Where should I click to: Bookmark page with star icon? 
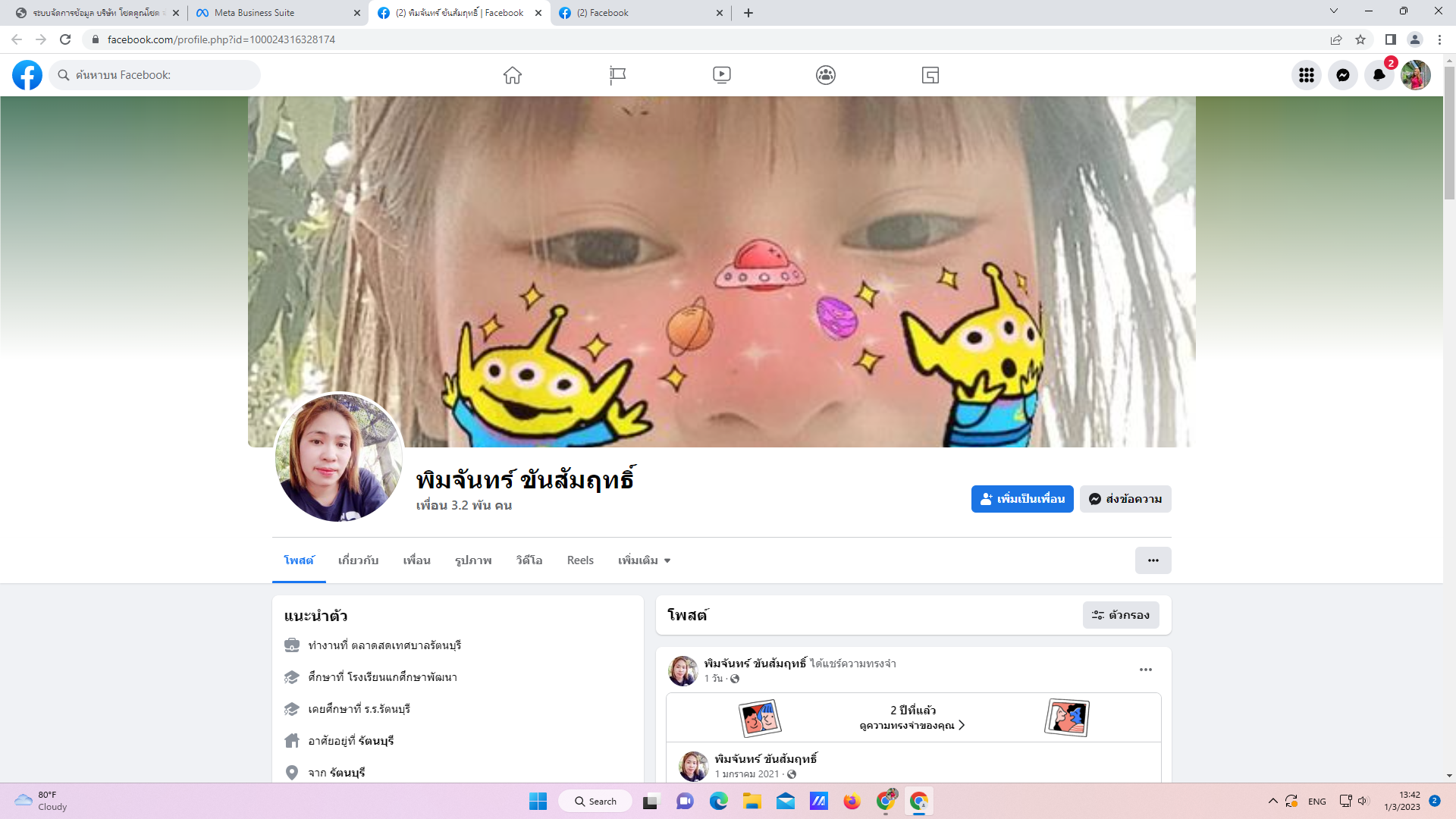pos(1360,39)
